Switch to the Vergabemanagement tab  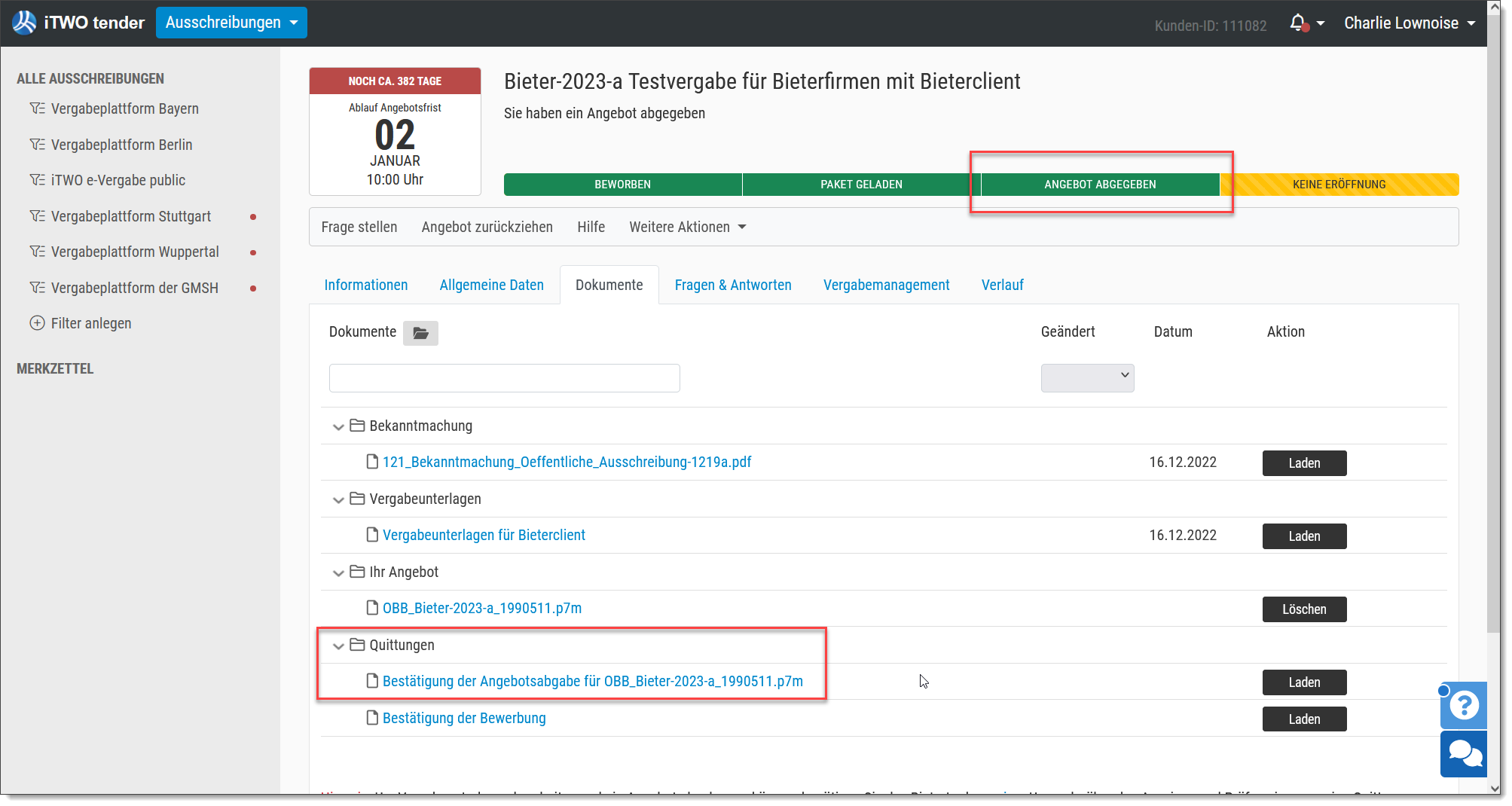pyautogui.click(x=886, y=285)
